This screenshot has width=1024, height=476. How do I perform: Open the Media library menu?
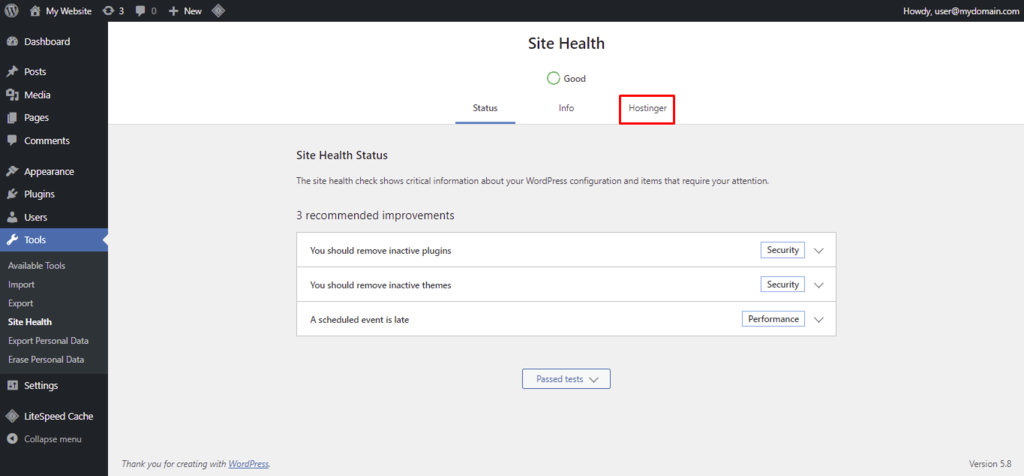coord(37,95)
